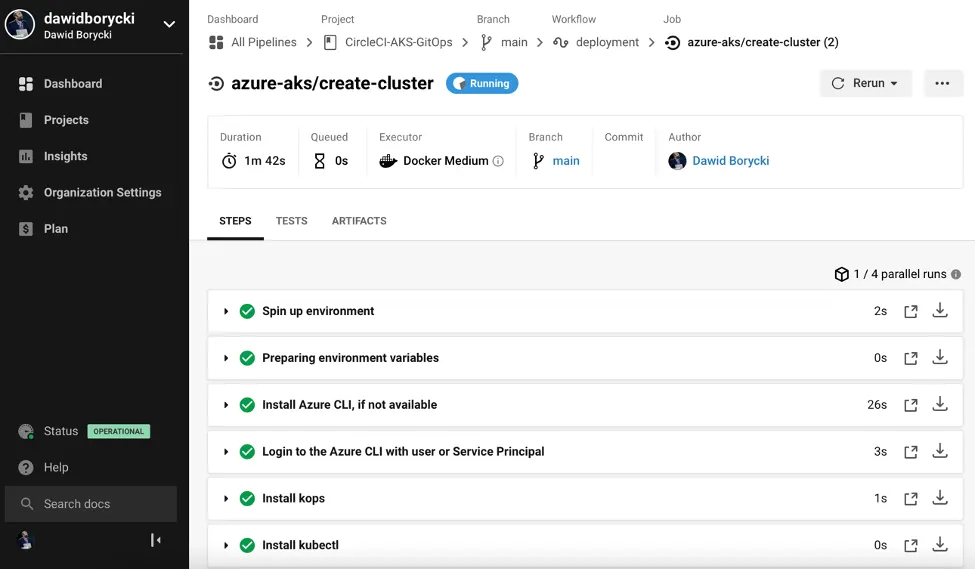977x570 pixels.
Task: Click the Install Azure CLI success checkmark
Action: coord(247,405)
